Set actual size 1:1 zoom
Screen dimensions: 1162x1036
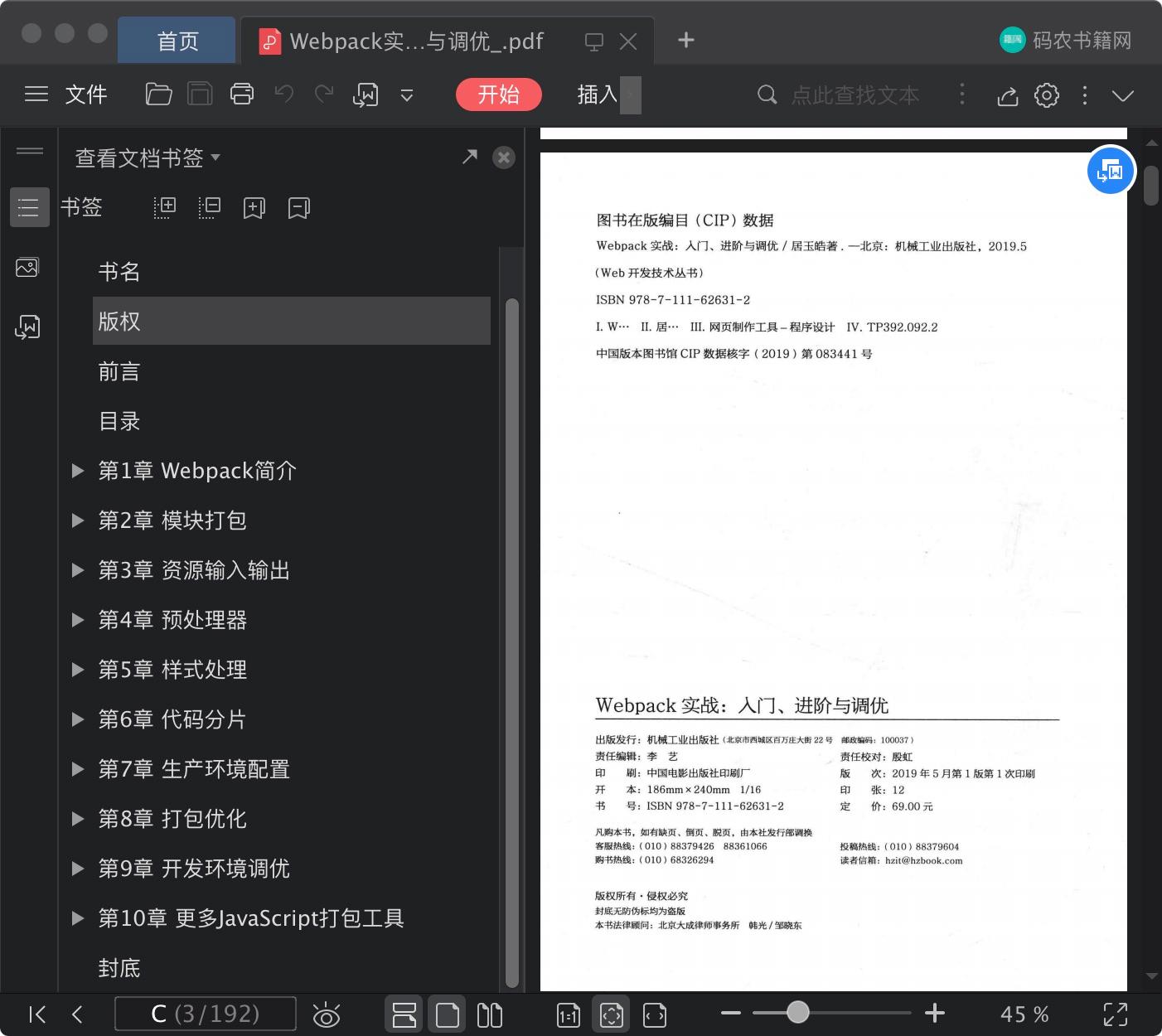click(x=569, y=1015)
